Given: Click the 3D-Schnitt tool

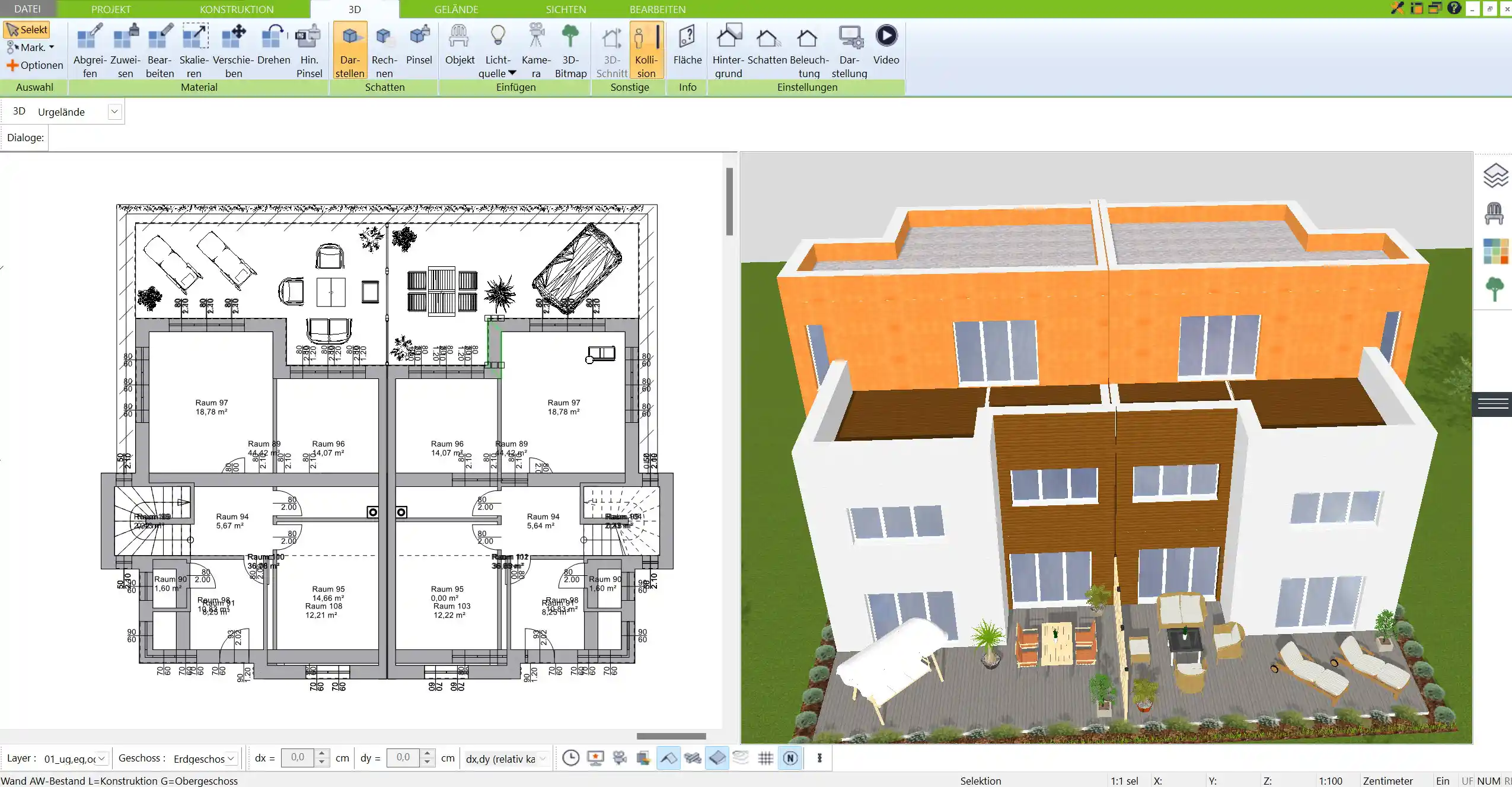Looking at the screenshot, I should pyautogui.click(x=611, y=50).
